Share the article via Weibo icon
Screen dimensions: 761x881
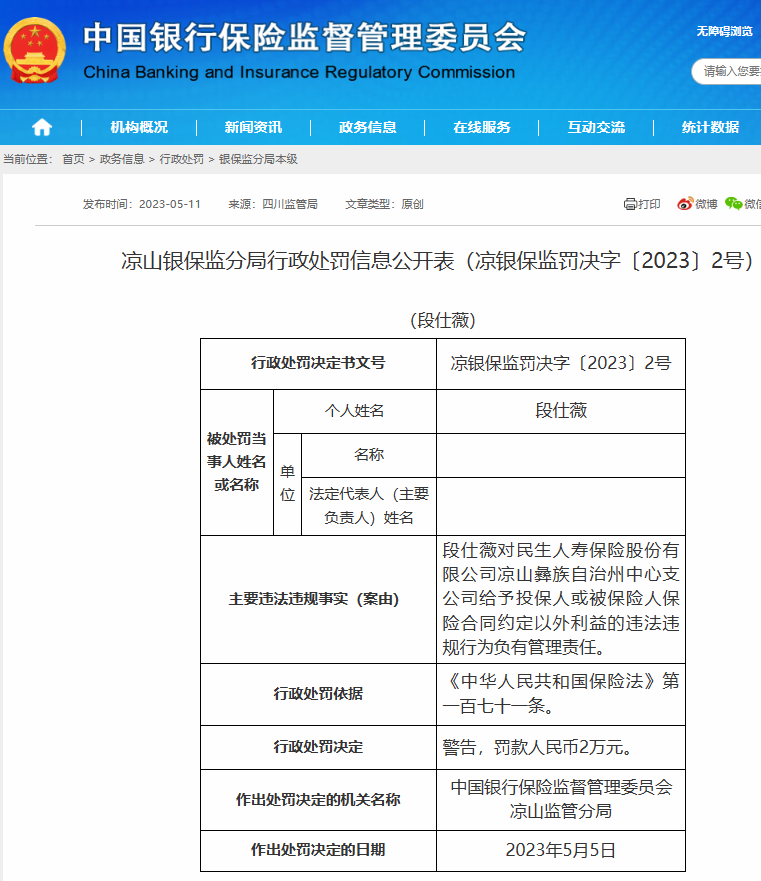[685, 204]
